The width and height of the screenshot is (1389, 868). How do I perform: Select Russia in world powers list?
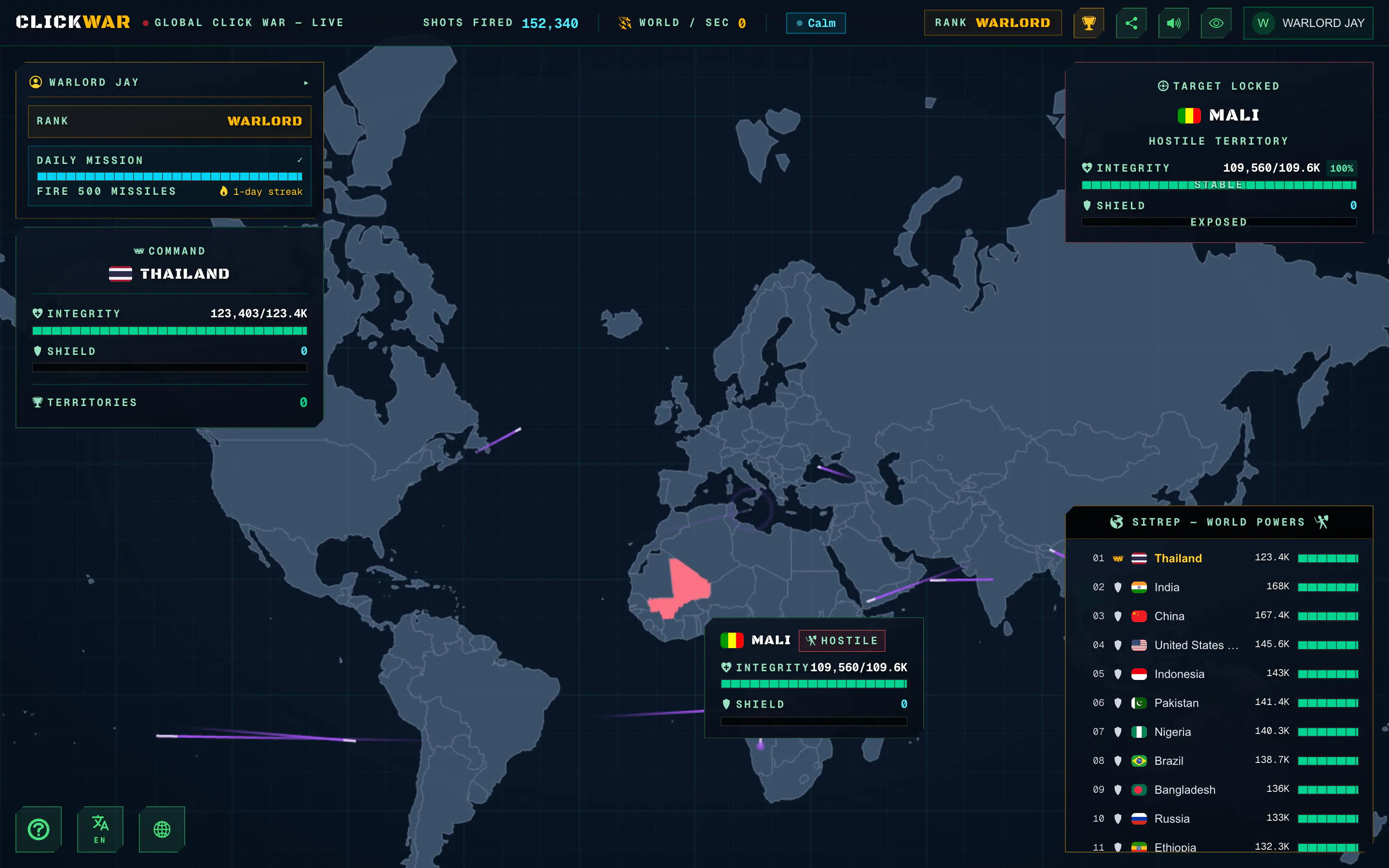click(1219, 819)
